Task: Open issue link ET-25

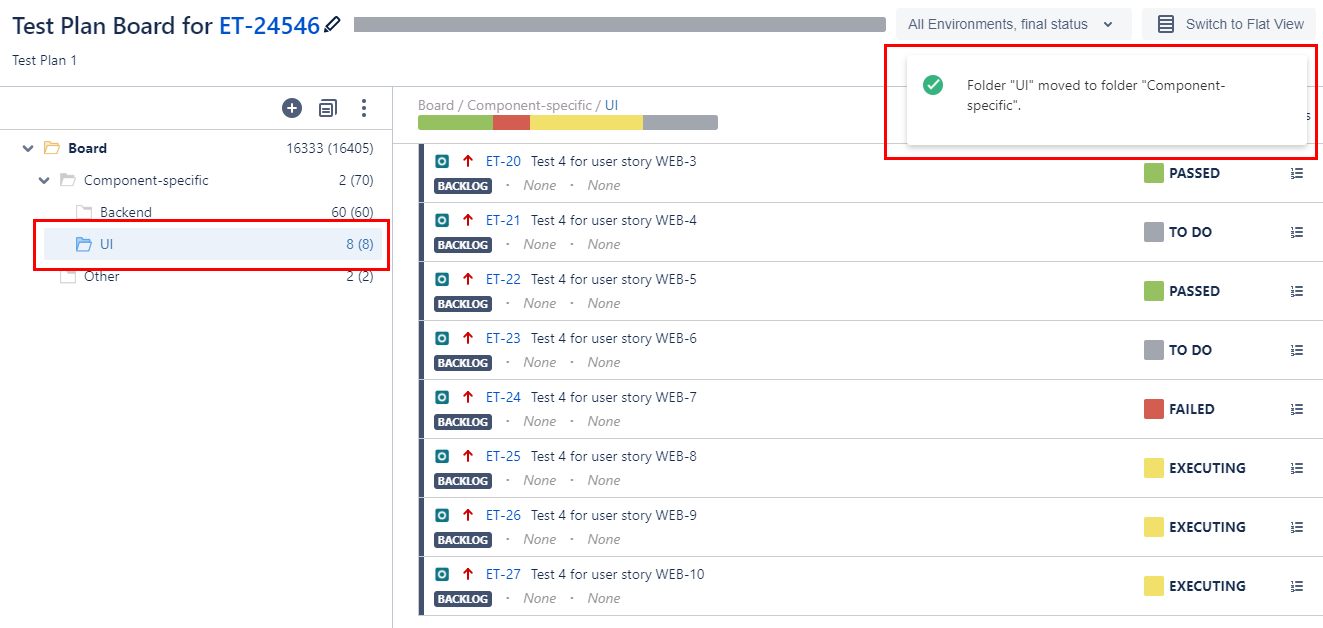Action: pyautogui.click(x=503, y=456)
